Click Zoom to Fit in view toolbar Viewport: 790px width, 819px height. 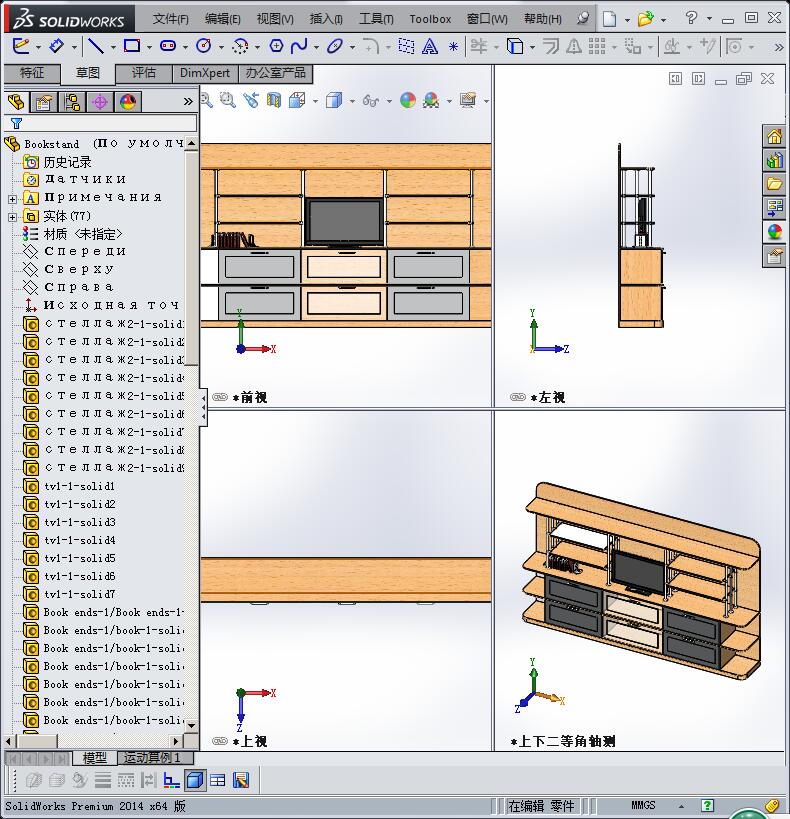207,100
